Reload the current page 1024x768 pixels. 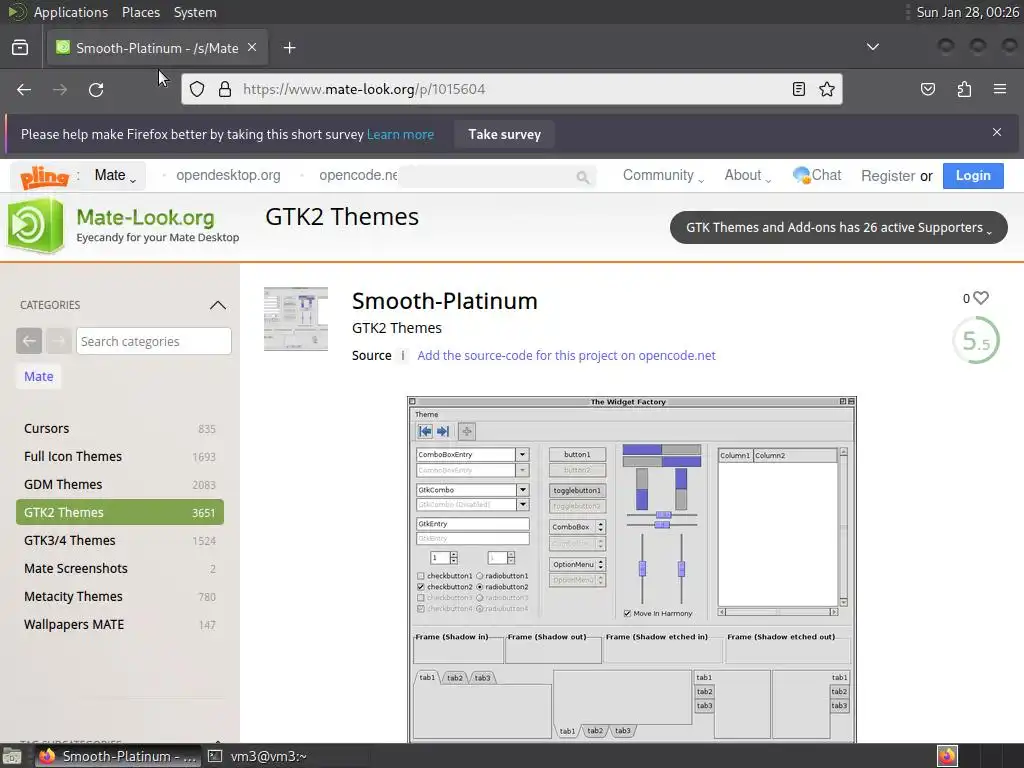96,89
